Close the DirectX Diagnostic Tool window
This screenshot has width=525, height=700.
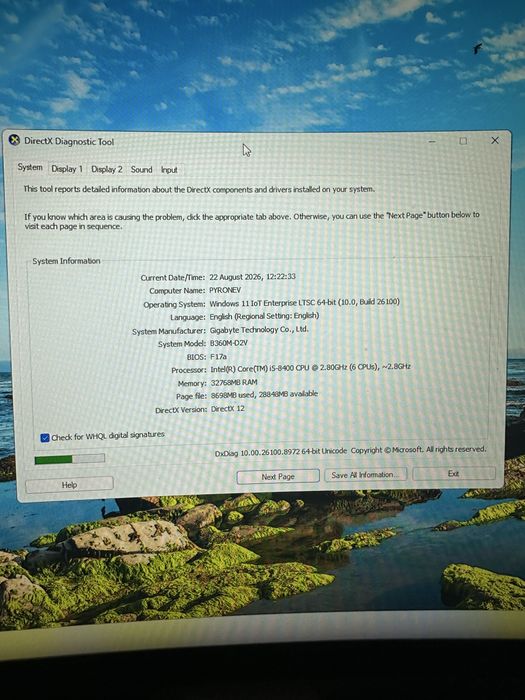(495, 140)
